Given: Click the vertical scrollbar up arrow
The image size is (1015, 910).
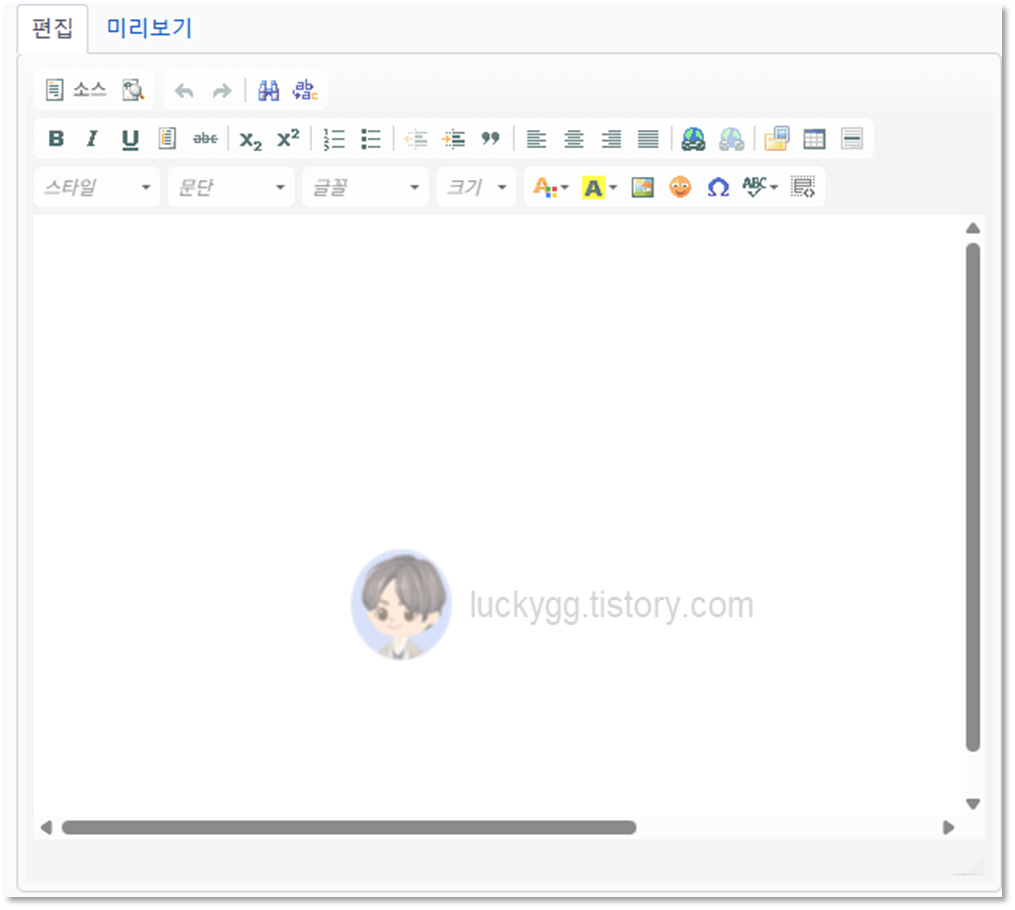Looking at the screenshot, I should coord(972,228).
